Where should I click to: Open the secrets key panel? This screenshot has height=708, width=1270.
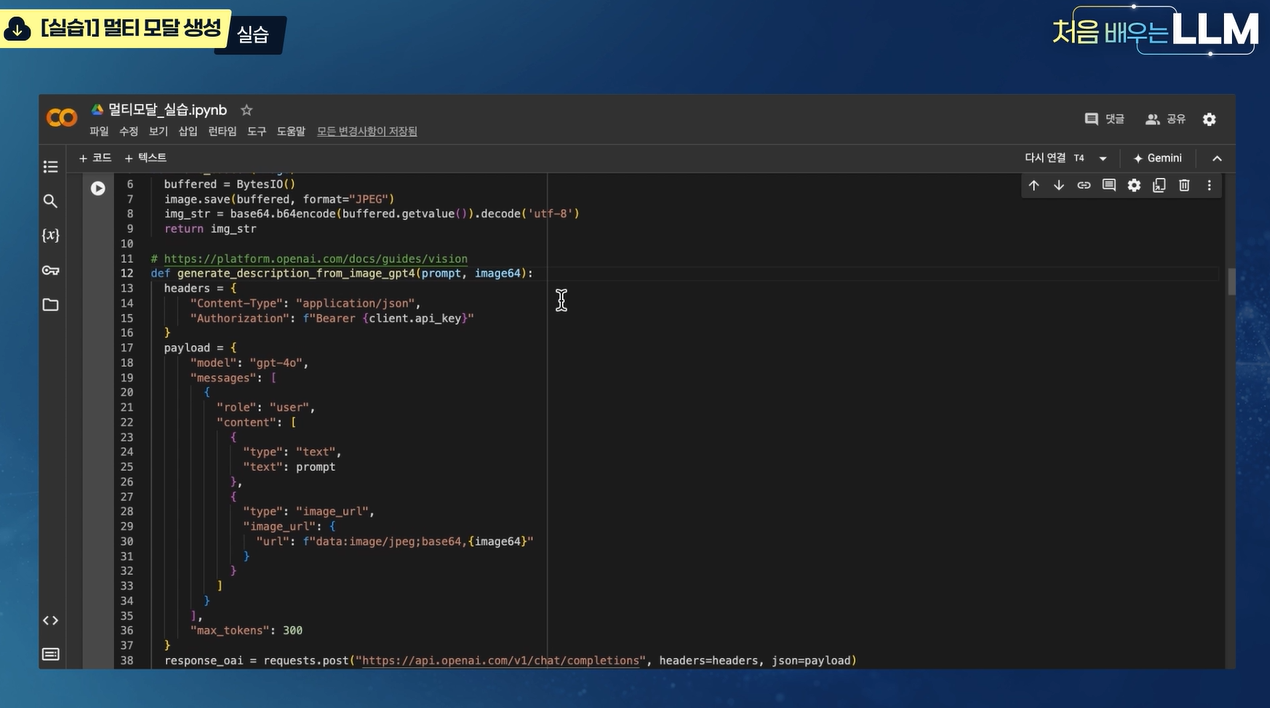[50, 270]
